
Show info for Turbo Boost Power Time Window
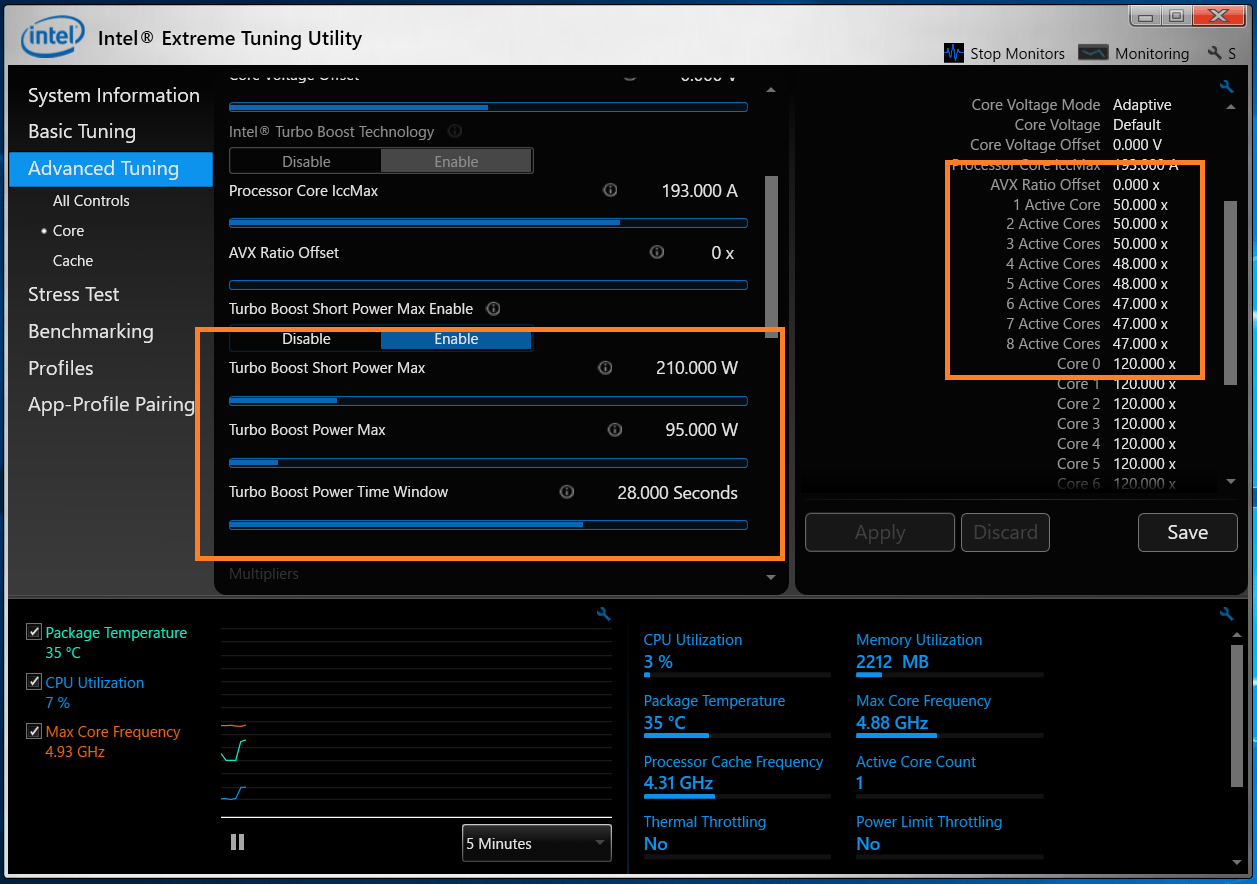[567, 492]
